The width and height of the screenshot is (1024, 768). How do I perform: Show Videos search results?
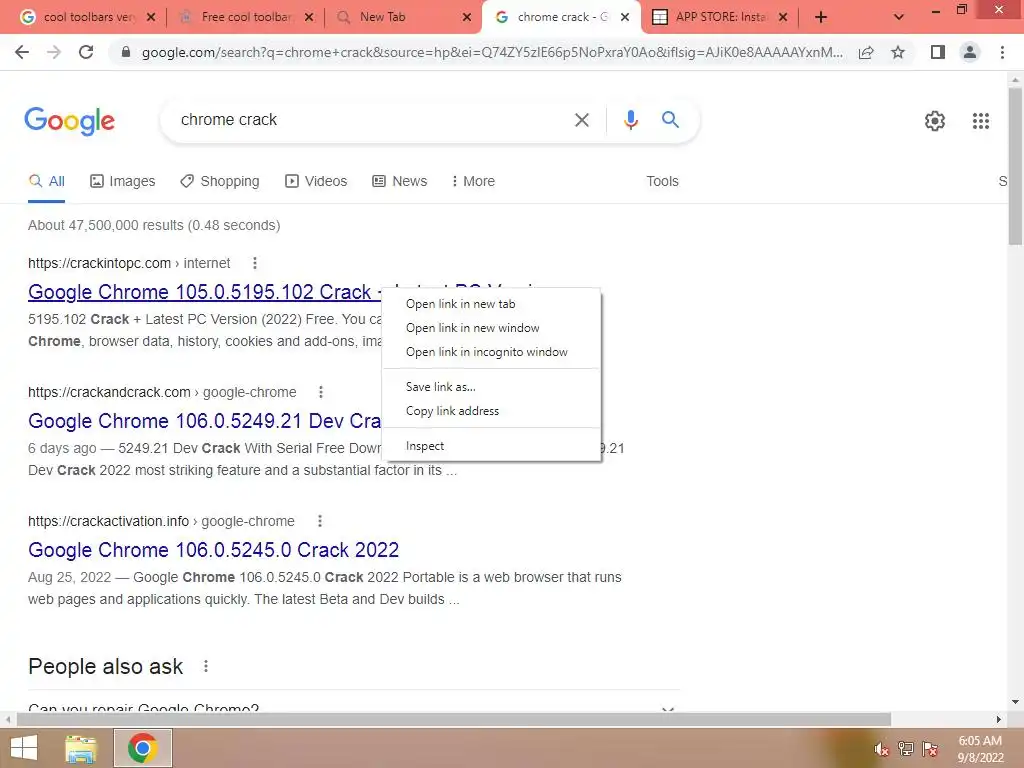(316, 182)
